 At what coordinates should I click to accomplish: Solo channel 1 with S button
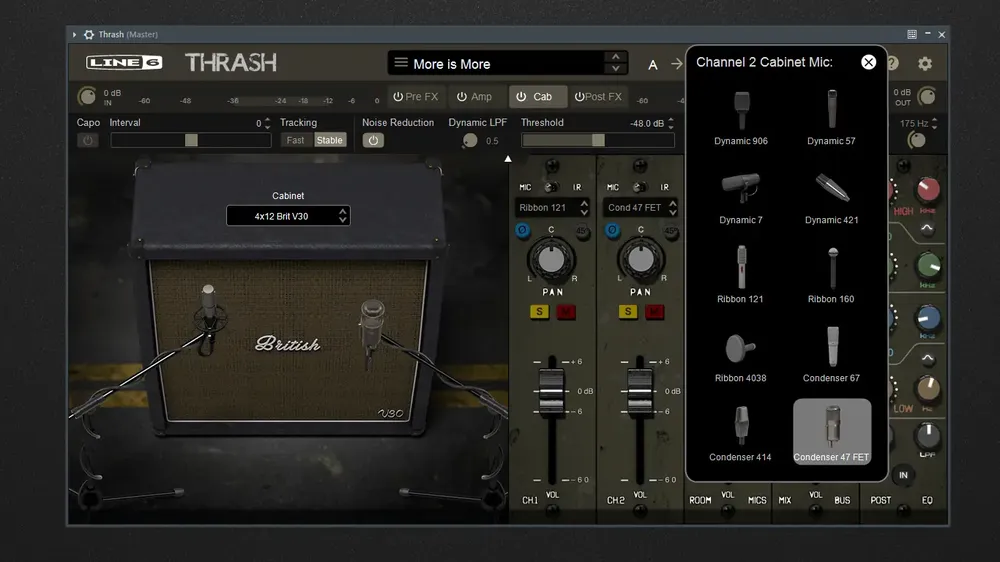(539, 311)
